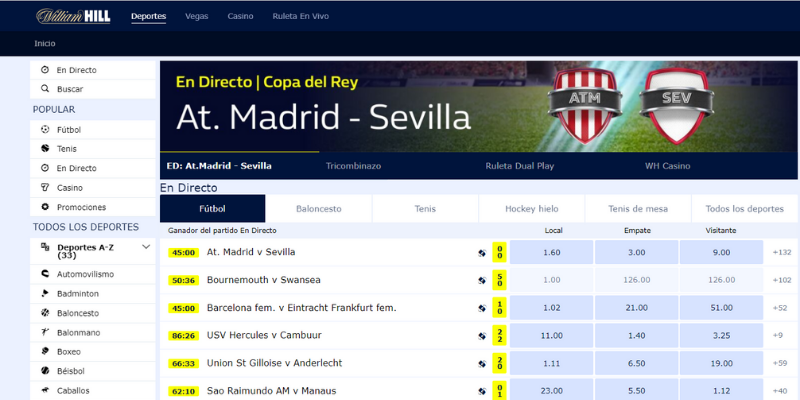Open Automovilismo in sports list
Screen dimensions: 800x400
click(85, 274)
